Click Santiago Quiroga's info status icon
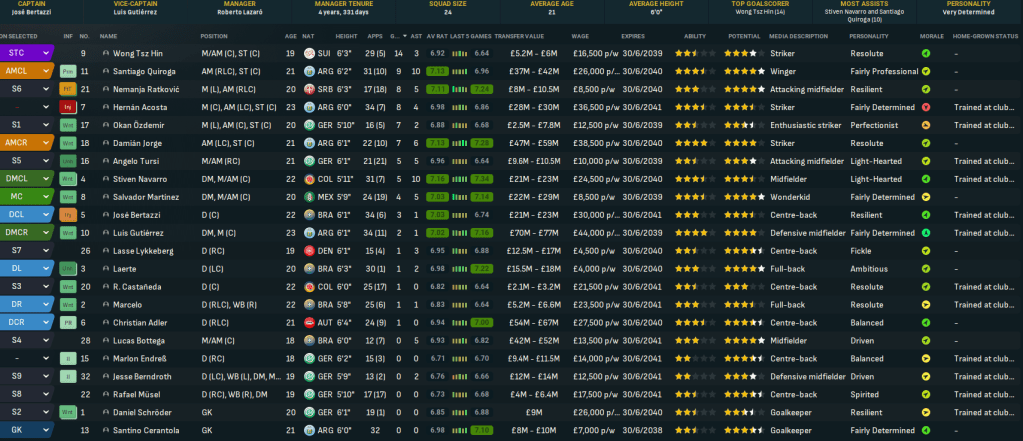Image resolution: width=1023 pixels, height=441 pixels. [68, 71]
